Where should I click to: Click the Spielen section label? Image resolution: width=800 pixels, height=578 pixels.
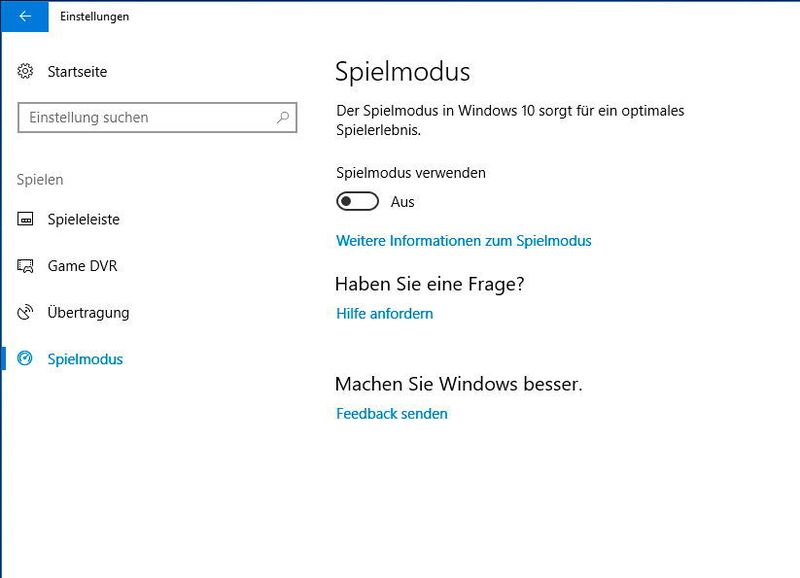click(x=40, y=180)
